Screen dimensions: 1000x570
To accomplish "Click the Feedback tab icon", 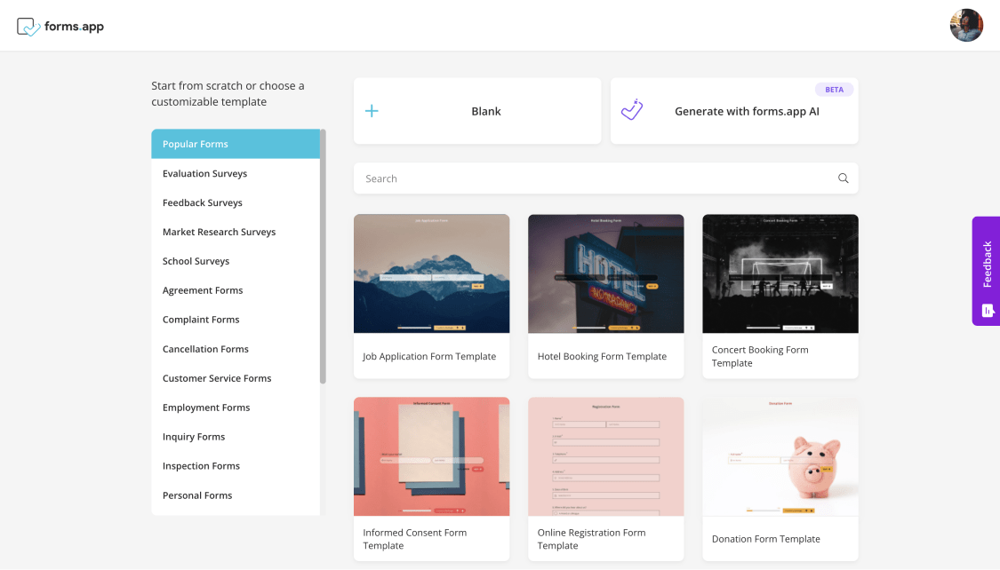I will tap(987, 310).
